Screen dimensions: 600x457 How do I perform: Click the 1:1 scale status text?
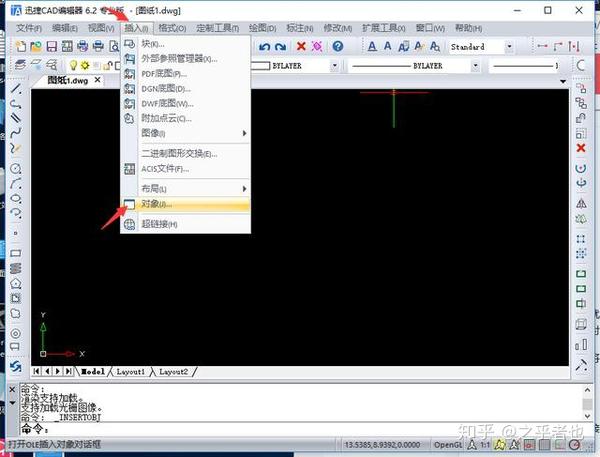(x=485, y=445)
